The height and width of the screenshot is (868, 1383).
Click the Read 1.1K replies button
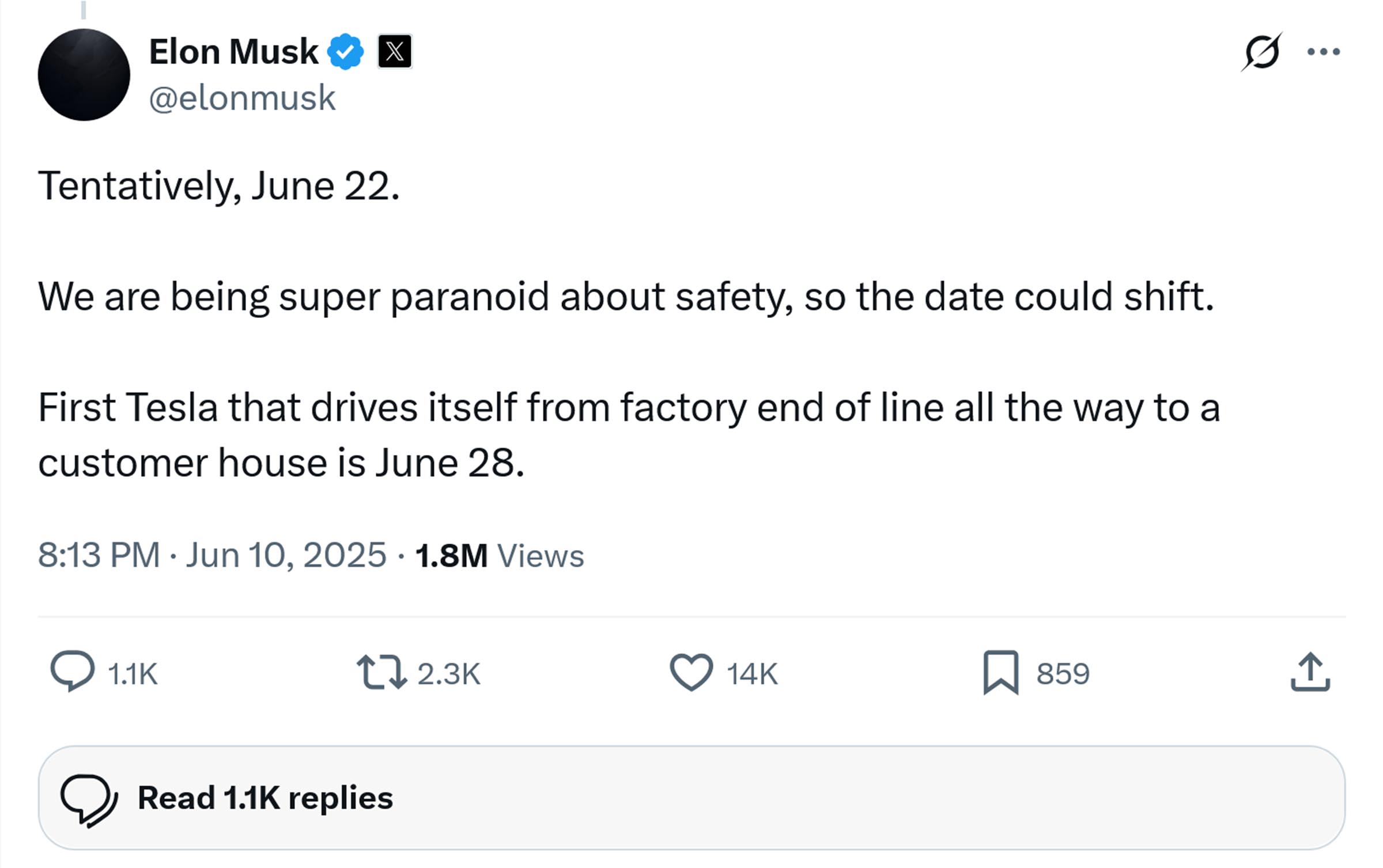tap(691, 798)
